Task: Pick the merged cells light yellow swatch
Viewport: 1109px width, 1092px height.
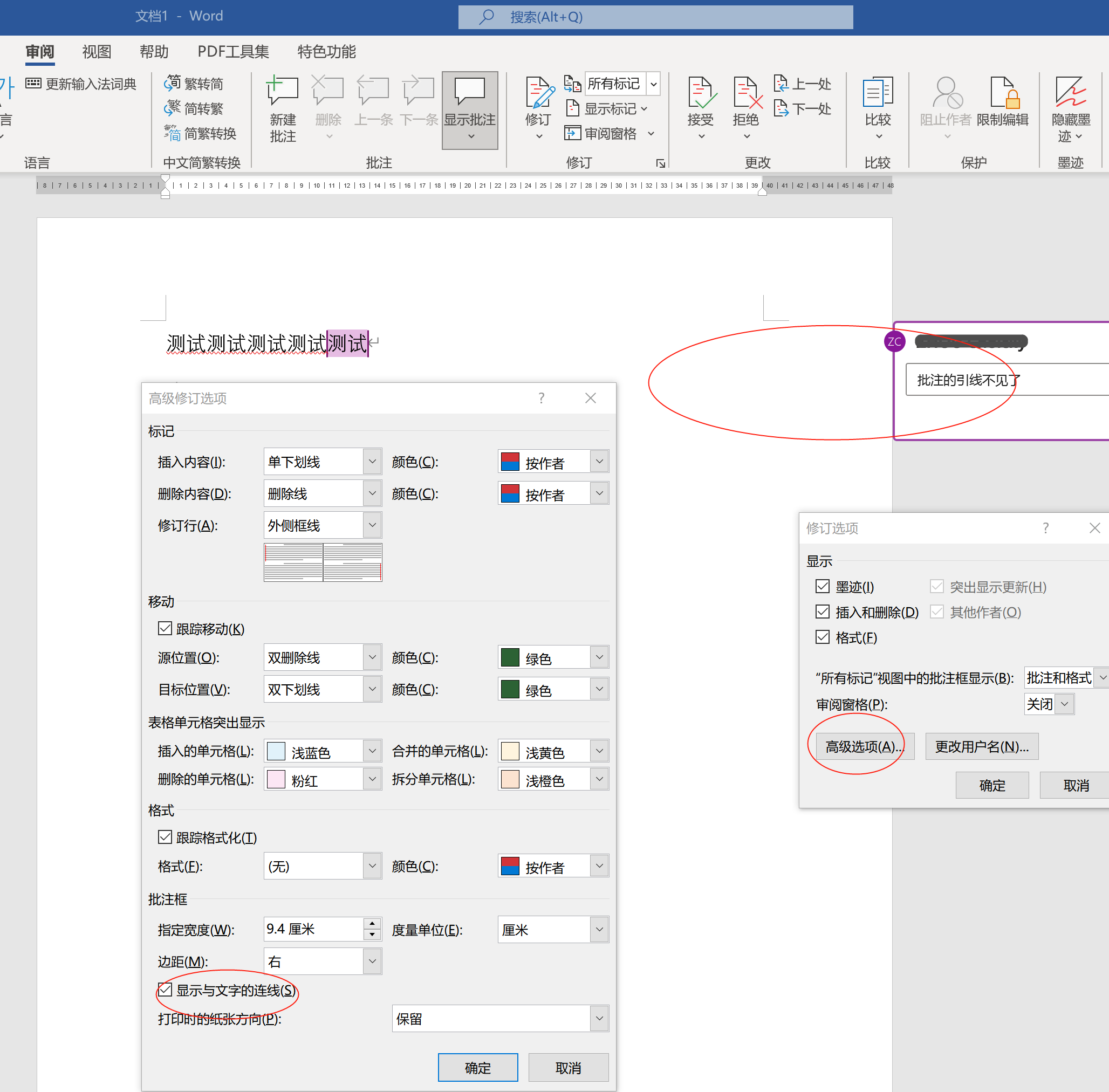Action: pos(510,751)
